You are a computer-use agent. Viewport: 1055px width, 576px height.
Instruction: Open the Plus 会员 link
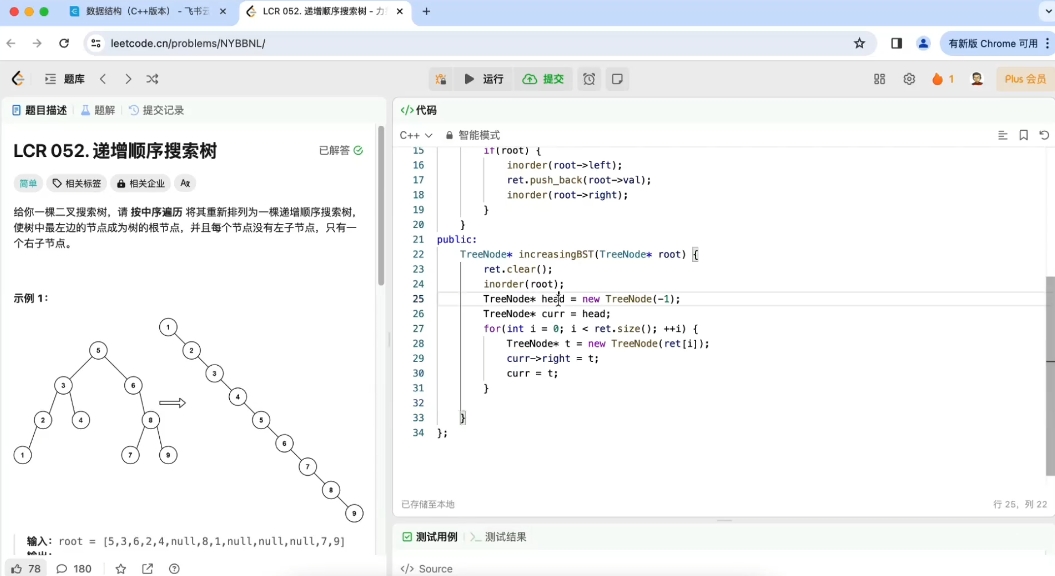point(1021,78)
